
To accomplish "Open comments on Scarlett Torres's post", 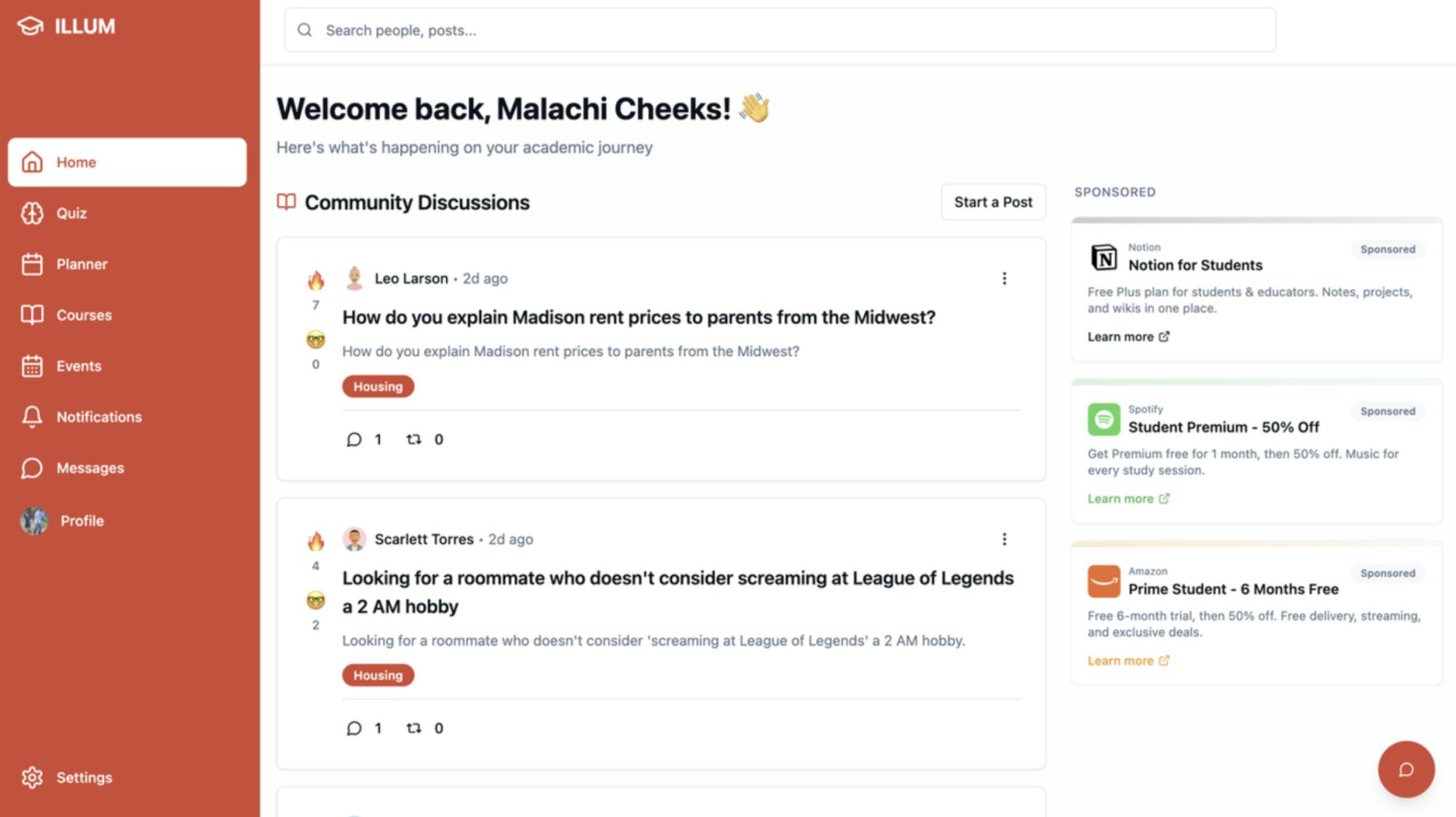I will pos(355,728).
